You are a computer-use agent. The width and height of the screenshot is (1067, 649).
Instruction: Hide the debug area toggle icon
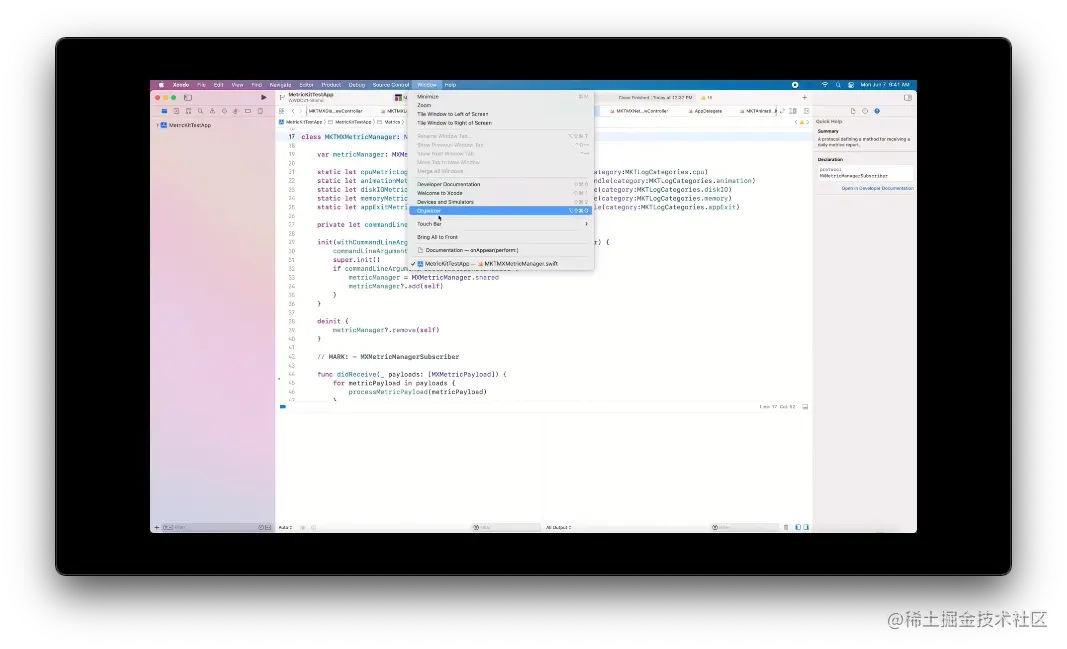805,407
